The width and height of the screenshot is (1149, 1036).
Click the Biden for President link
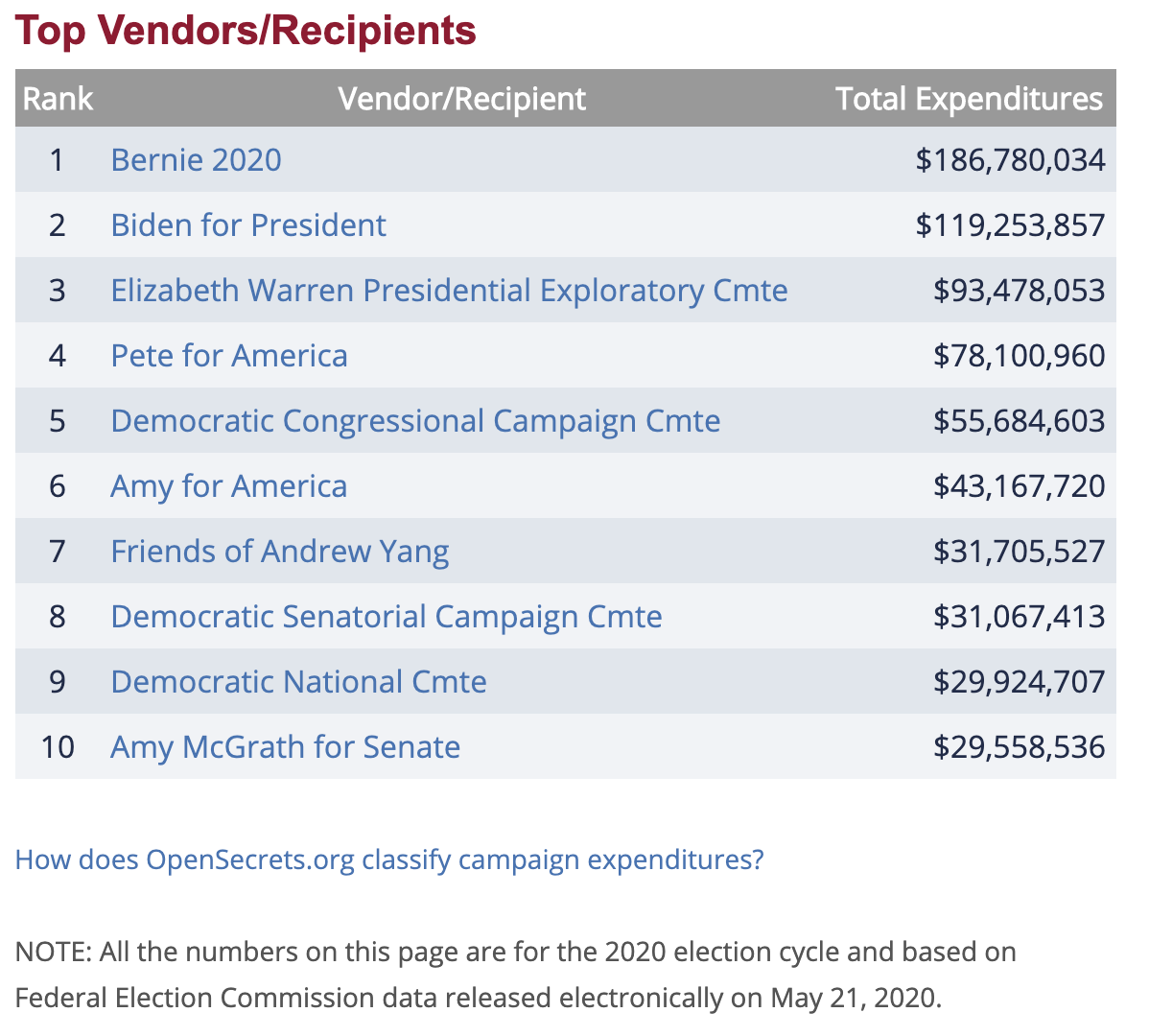click(x=247, y=224)
